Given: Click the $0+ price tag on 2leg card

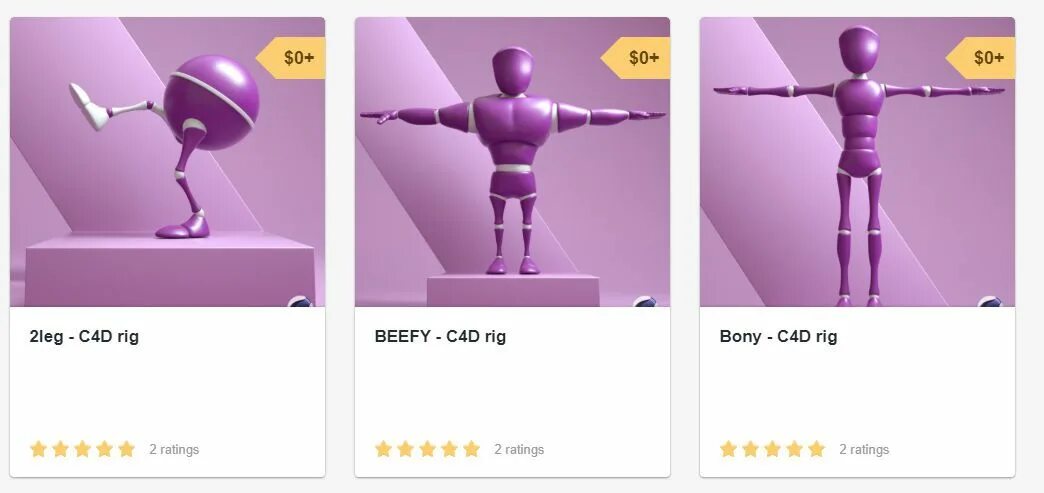Looking at the screenshot, I should click(291, 58).
